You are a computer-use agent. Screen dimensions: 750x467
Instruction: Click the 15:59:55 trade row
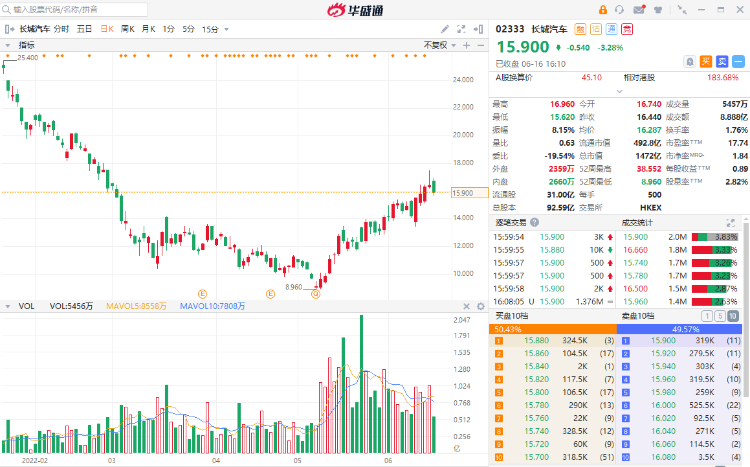553,250
